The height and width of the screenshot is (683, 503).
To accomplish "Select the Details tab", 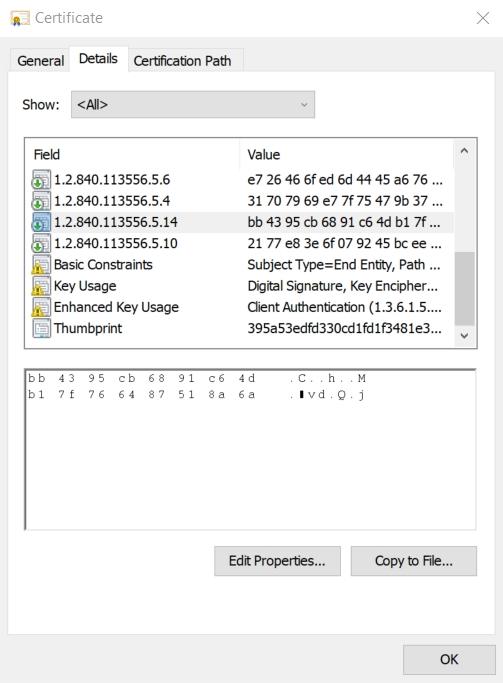I will [x=98, y=59].
